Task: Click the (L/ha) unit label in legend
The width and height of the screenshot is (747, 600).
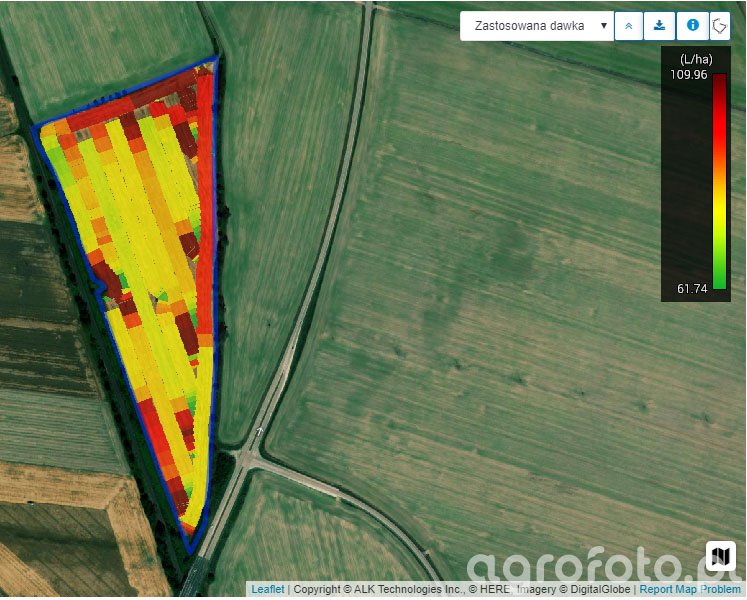Action: point(695,59)
